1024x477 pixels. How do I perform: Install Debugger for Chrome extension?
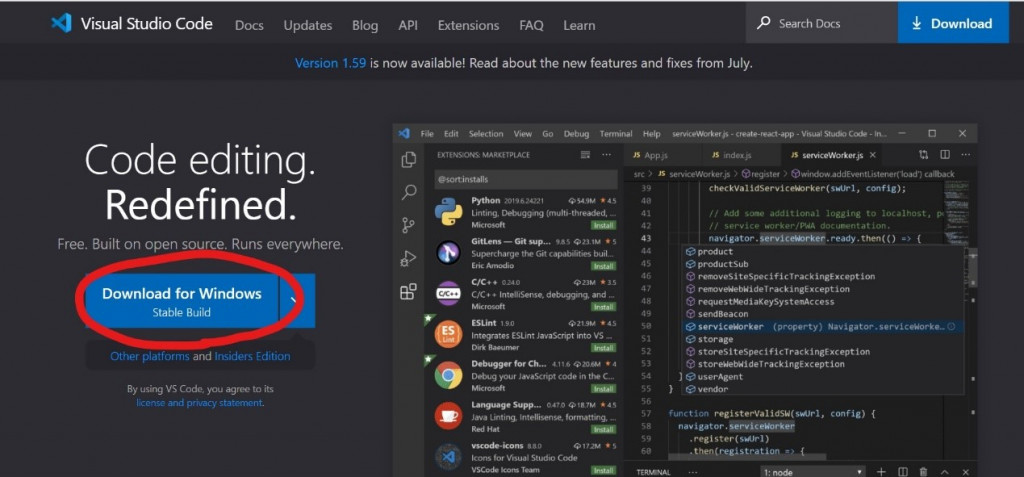click(603, 388)
